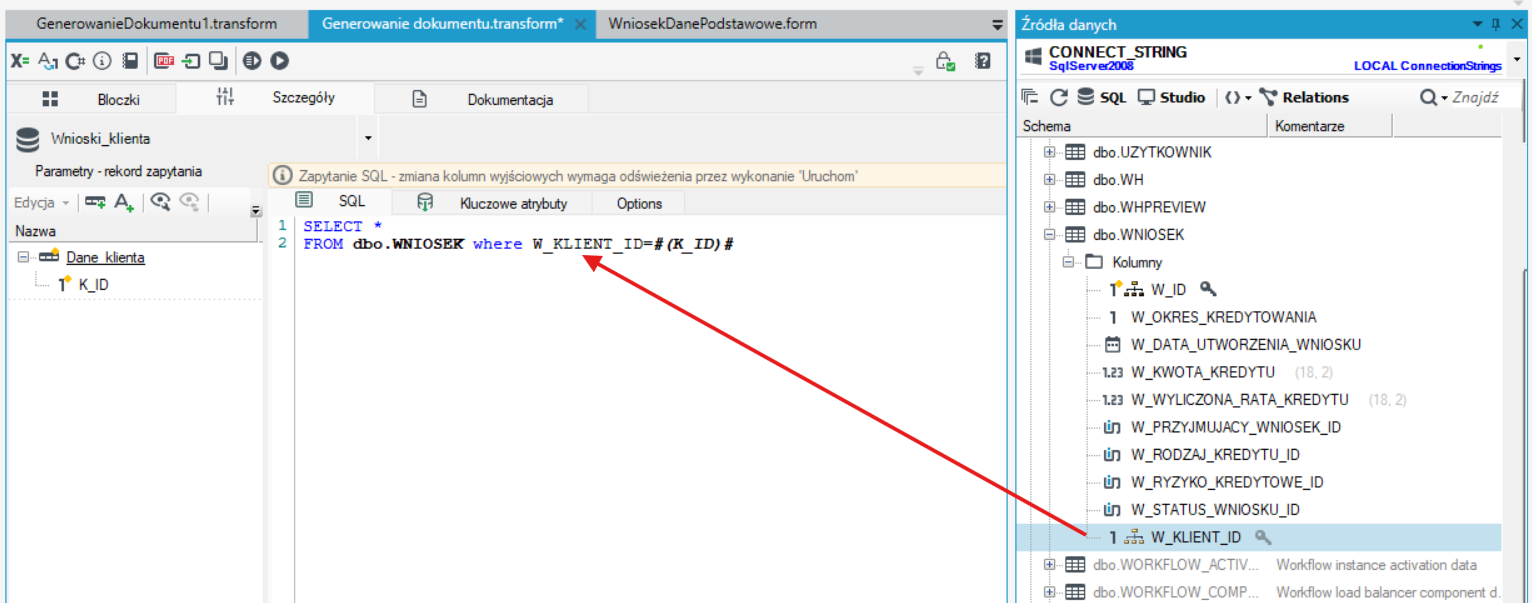Click the C# code icon in the toolbar

75,61
